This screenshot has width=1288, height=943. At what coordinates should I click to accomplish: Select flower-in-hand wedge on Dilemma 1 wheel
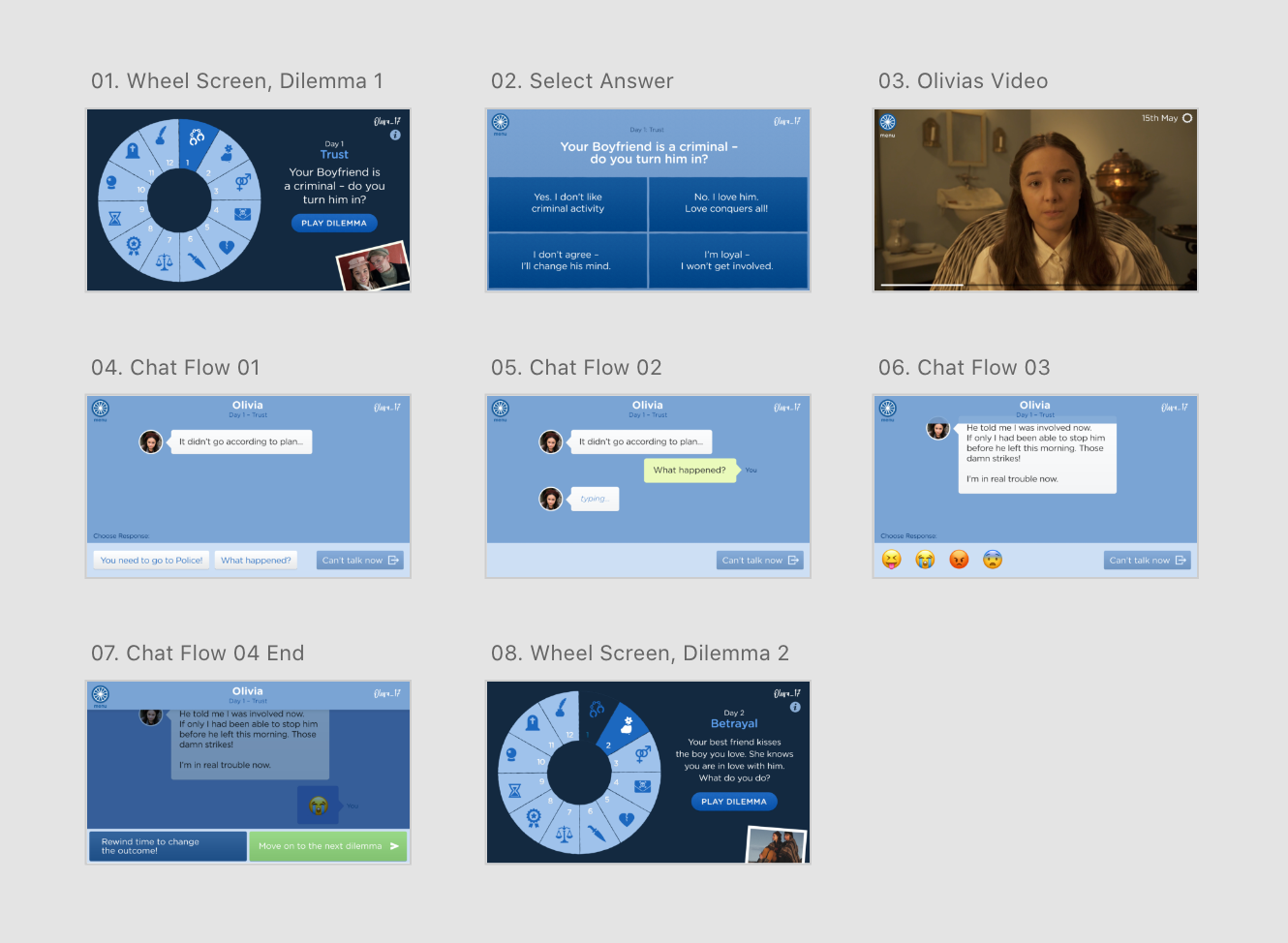click(228, 152)
